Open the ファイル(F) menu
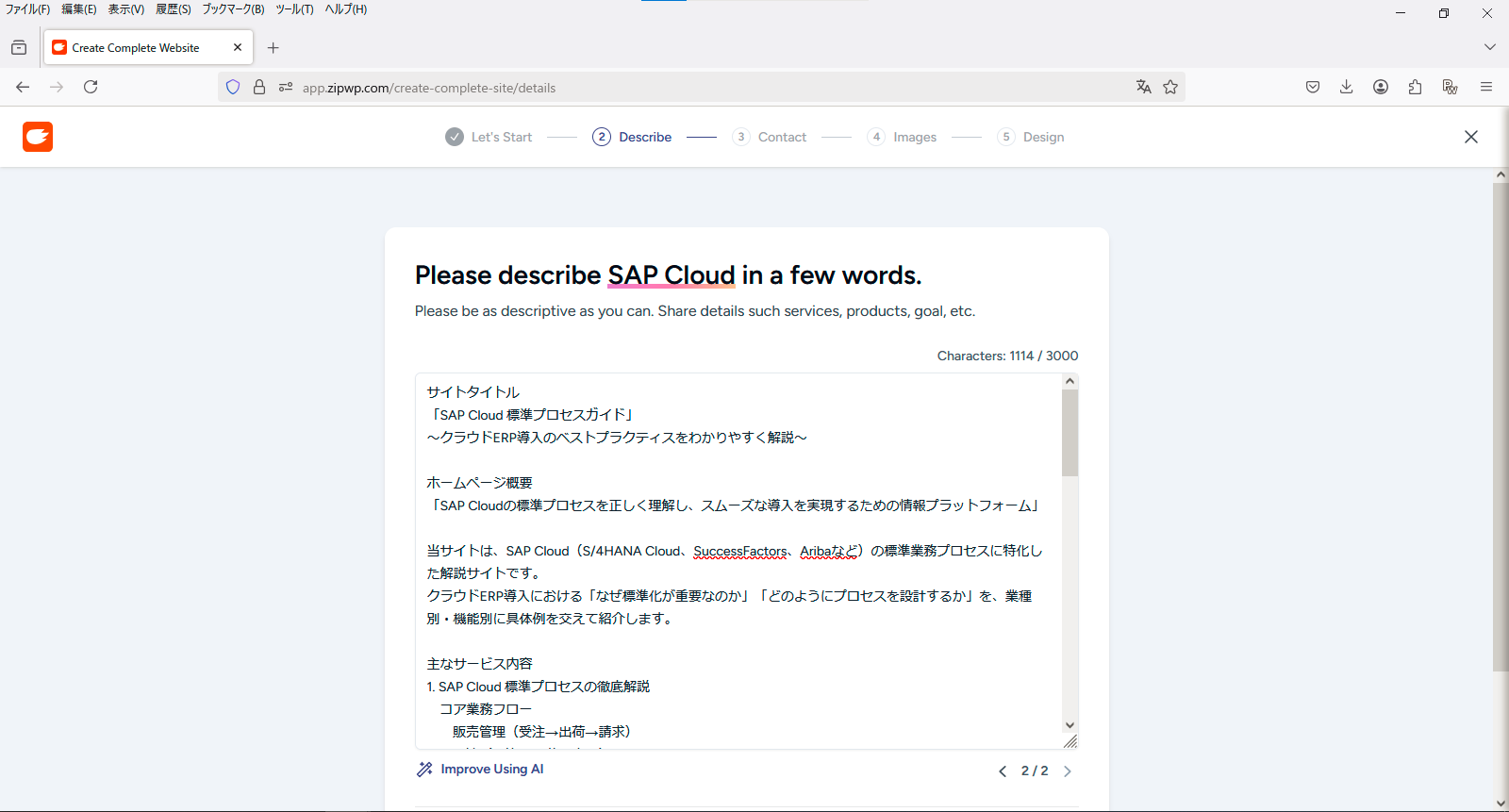Screen dimensions: 1509x812 coord(27,9)
